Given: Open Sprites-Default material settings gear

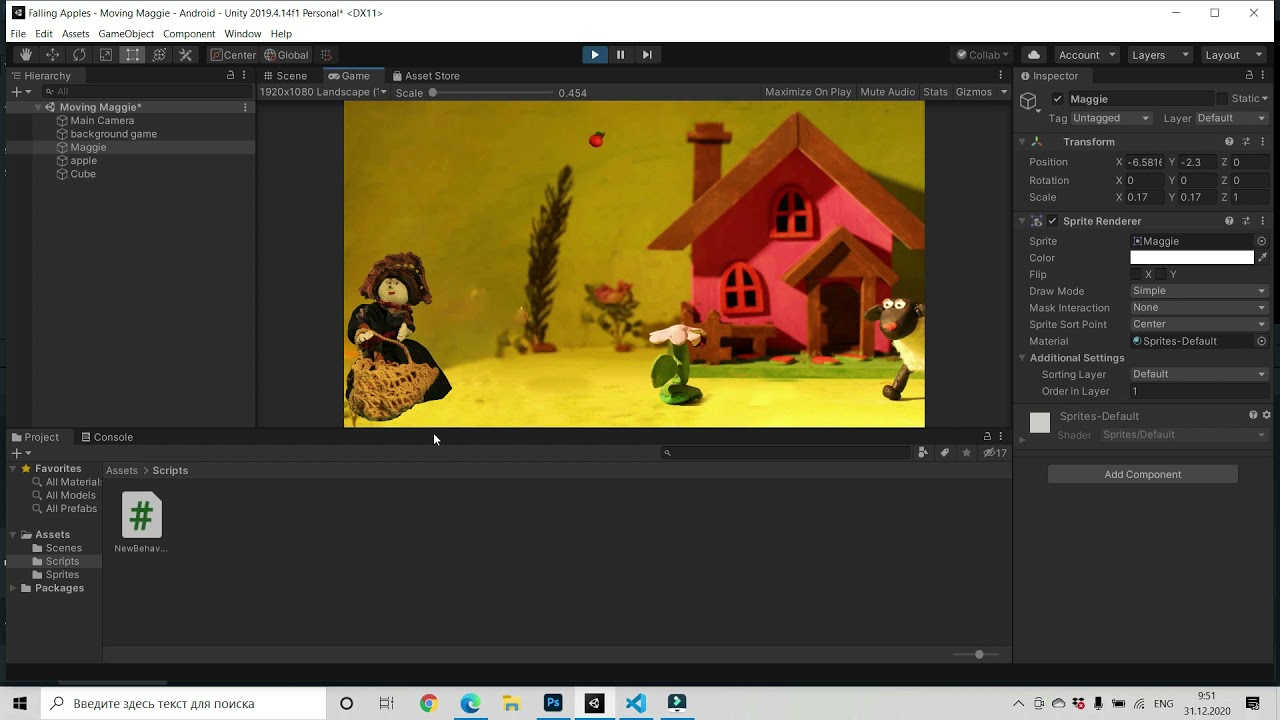Looking at the screenshot, I should click(x=1267, y=415).
